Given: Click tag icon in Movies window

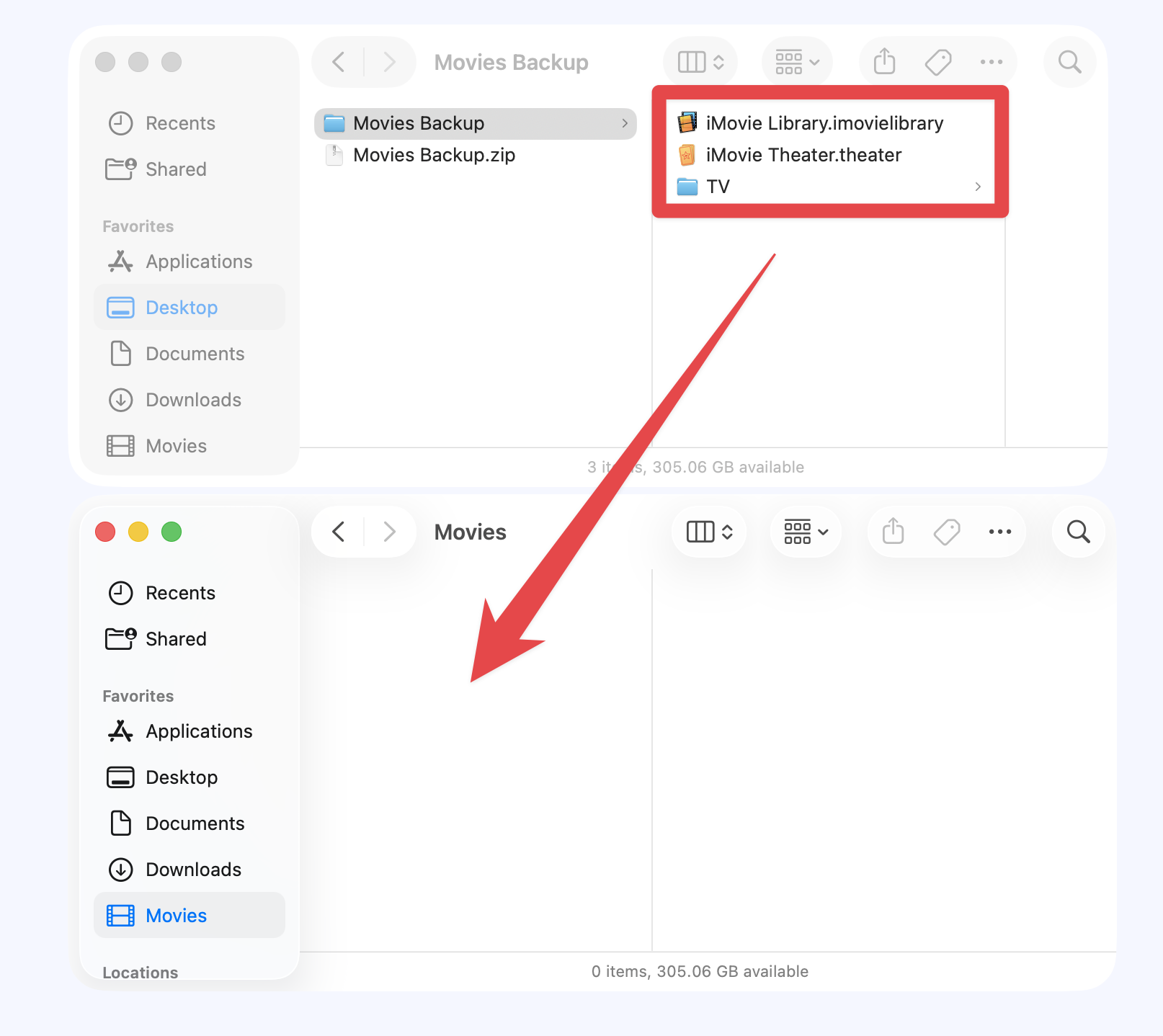Looking at the screenshot, I should tap(947, 532).
